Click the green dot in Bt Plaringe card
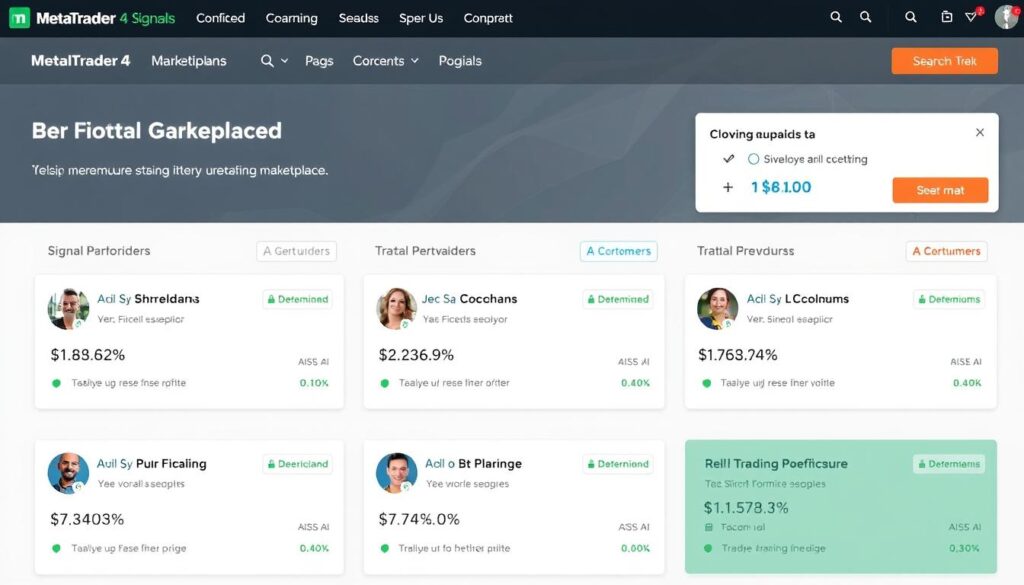Image resolution: width=1024 pixels, height=585 pixels. coord(385,548)
